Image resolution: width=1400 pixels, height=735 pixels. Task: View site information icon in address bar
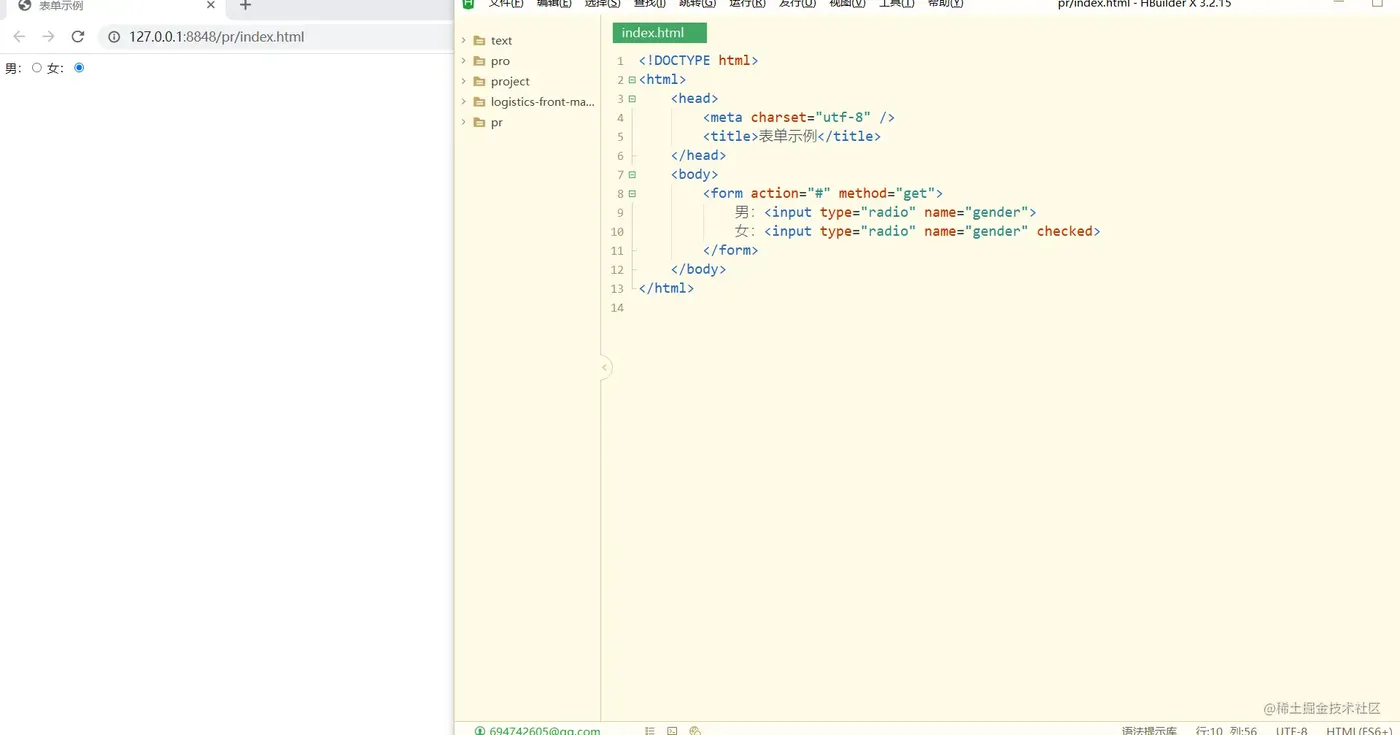click(x=114, y=37)
